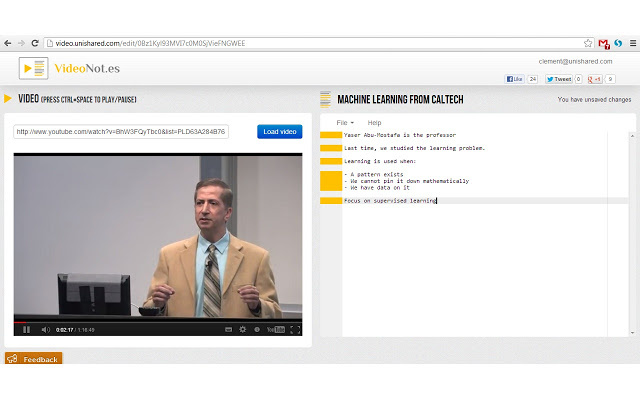640x400 pixels.
Task: Open the video settings gear icon
Action: (241, 329)
